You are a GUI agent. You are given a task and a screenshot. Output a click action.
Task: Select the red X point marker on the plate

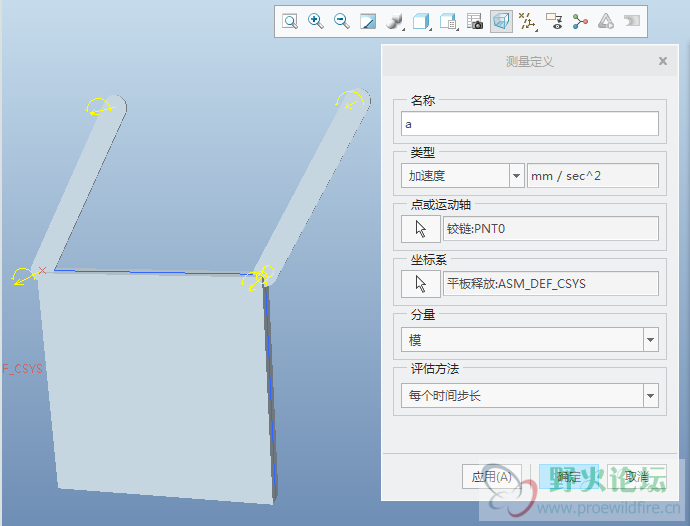coord(42,270)
